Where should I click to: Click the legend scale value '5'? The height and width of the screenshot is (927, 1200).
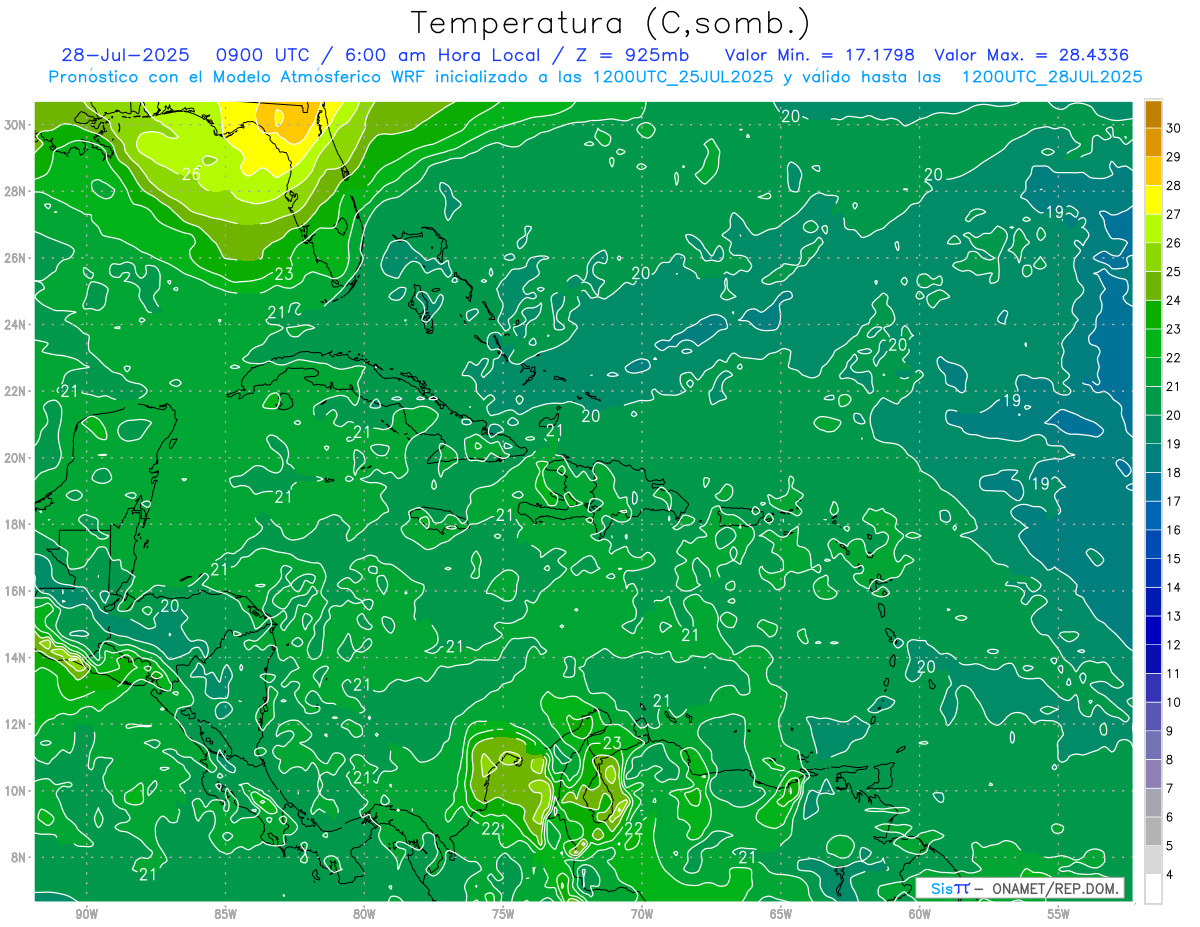click(x=1171, y=846)
